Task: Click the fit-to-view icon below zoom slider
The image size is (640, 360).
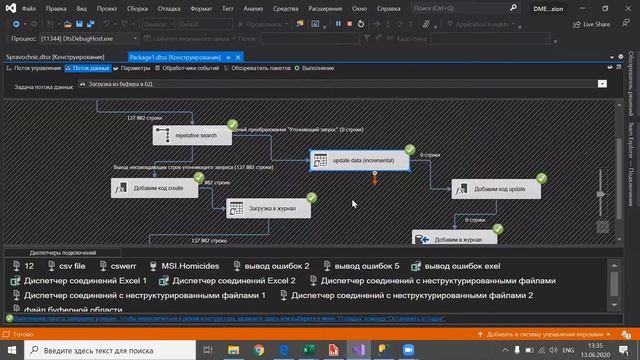Action: [x=602, y=227]
